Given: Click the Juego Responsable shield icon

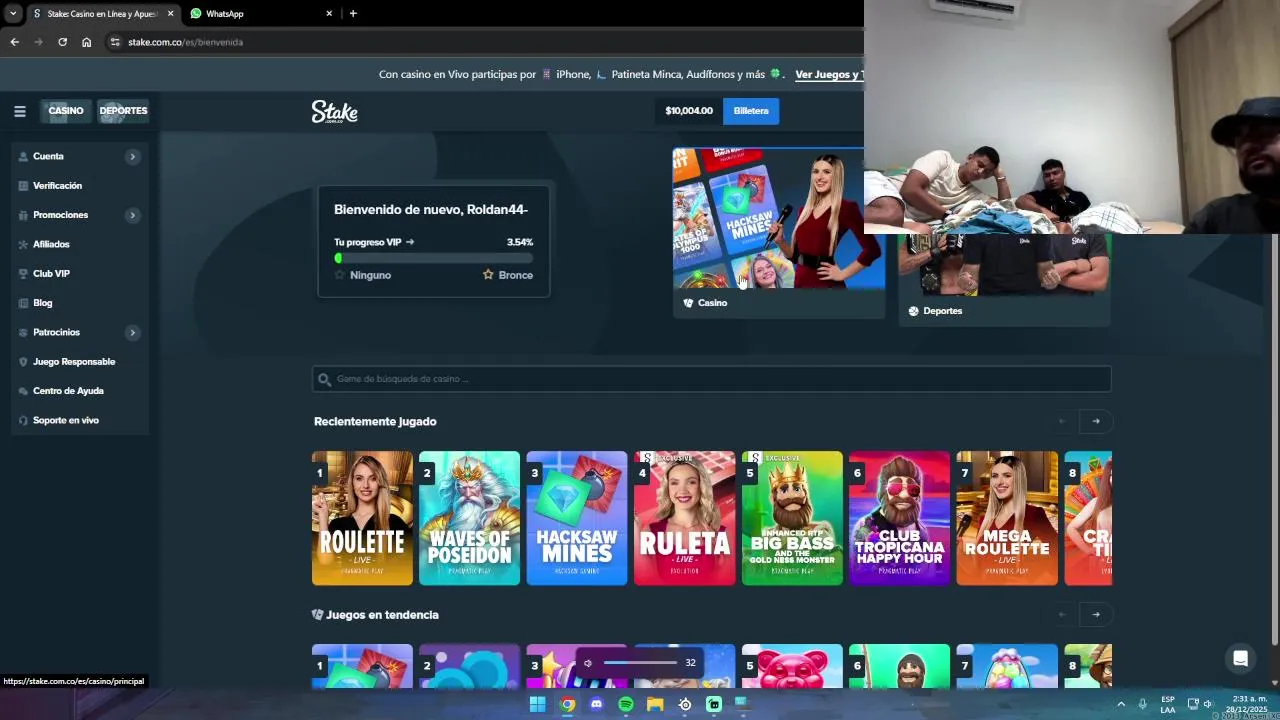Looking at the screenshot, I should 23,362.
